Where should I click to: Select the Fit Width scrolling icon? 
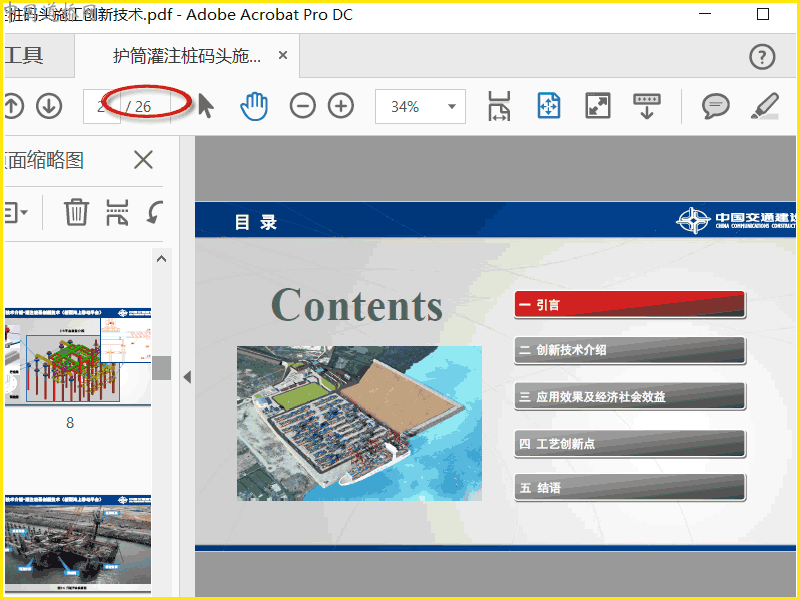tap(499, 106)
